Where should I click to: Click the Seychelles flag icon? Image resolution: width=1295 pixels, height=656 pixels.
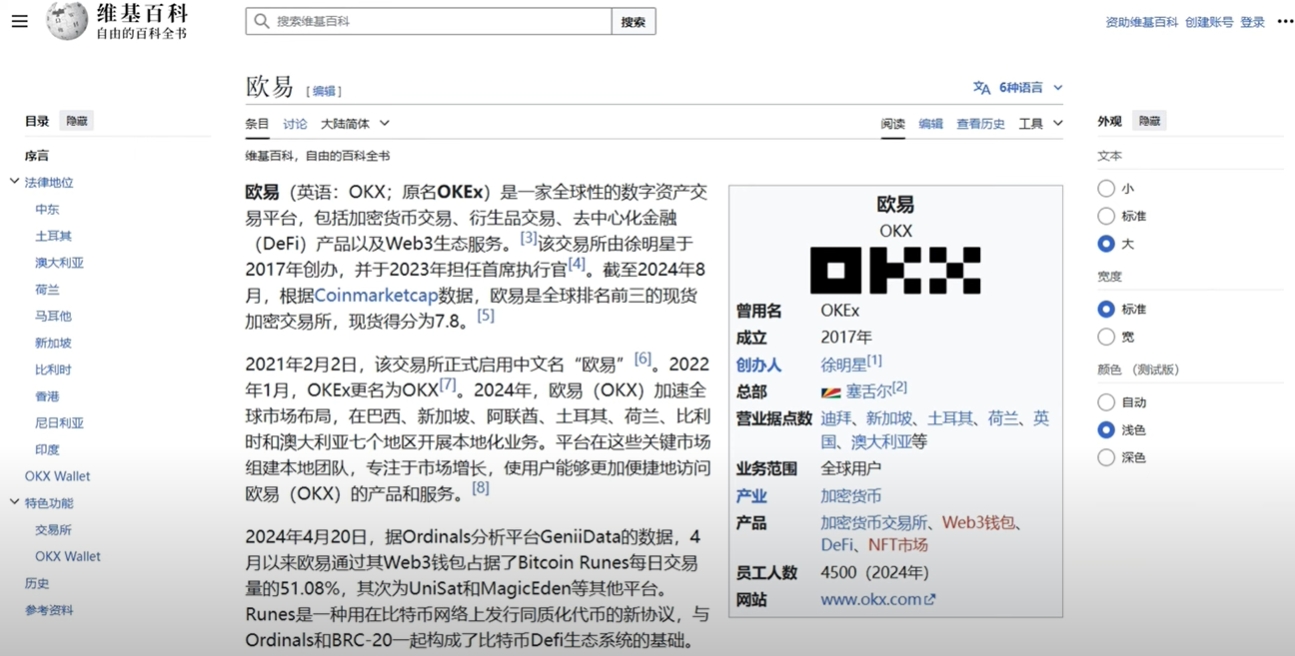(831, 392)
